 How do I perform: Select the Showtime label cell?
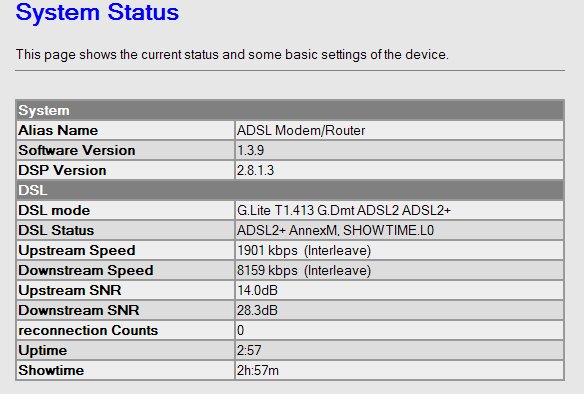pos(126,371)
